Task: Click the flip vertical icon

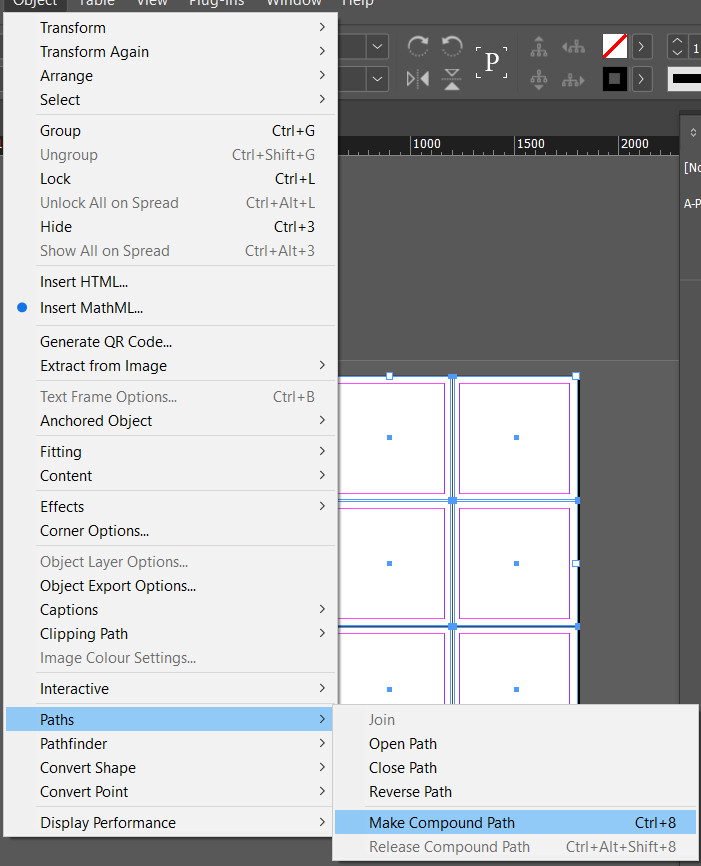Action: [451, 79]
